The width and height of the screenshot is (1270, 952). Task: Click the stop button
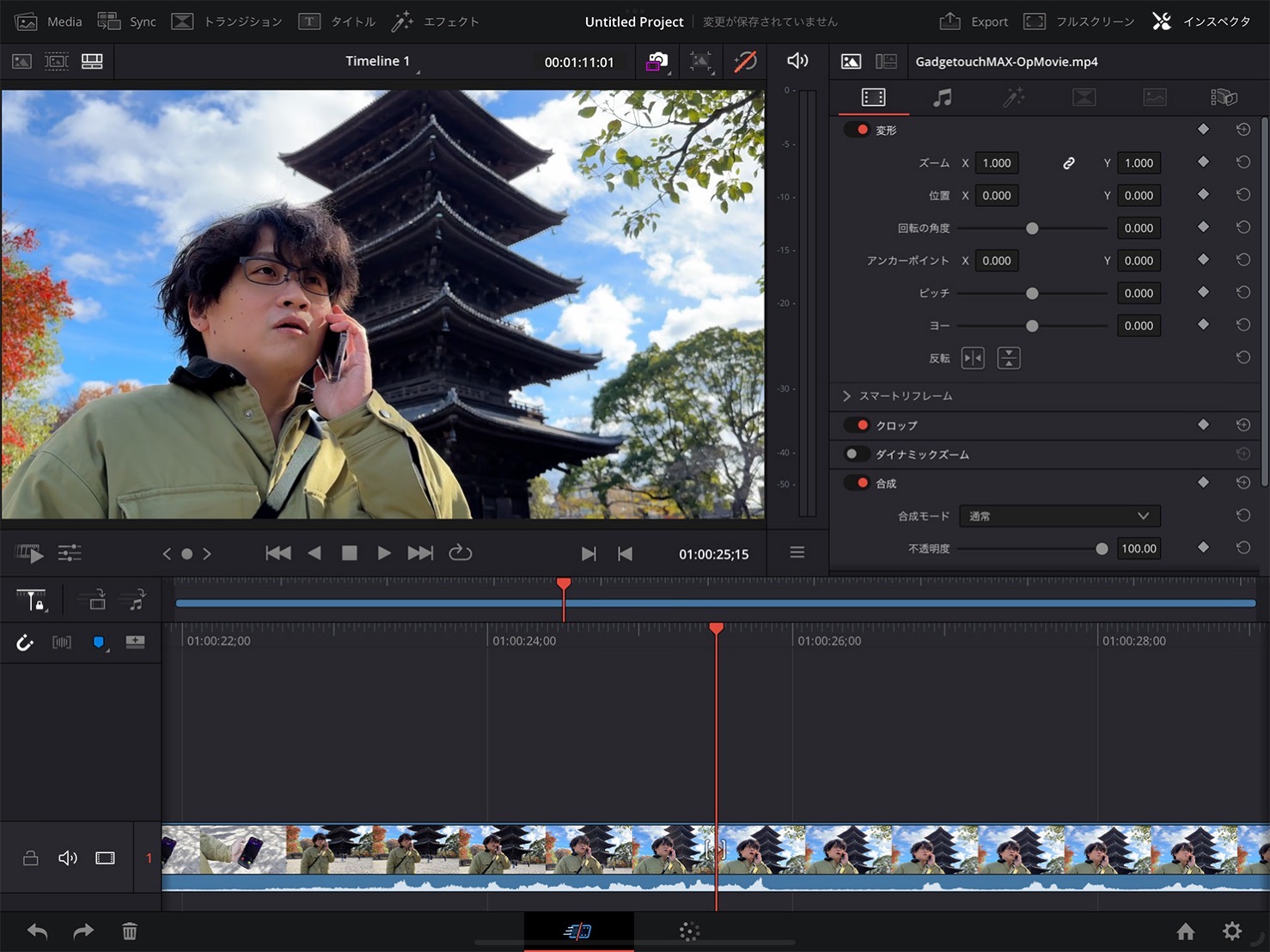tap(349, 553)
